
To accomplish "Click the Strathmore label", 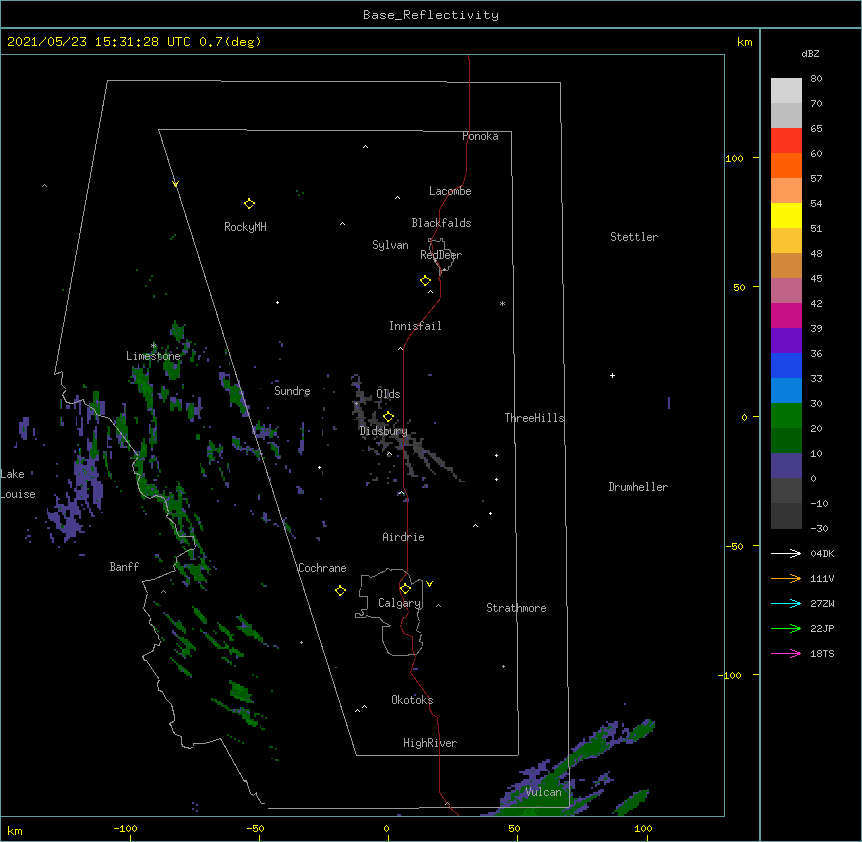I will 516,608.
